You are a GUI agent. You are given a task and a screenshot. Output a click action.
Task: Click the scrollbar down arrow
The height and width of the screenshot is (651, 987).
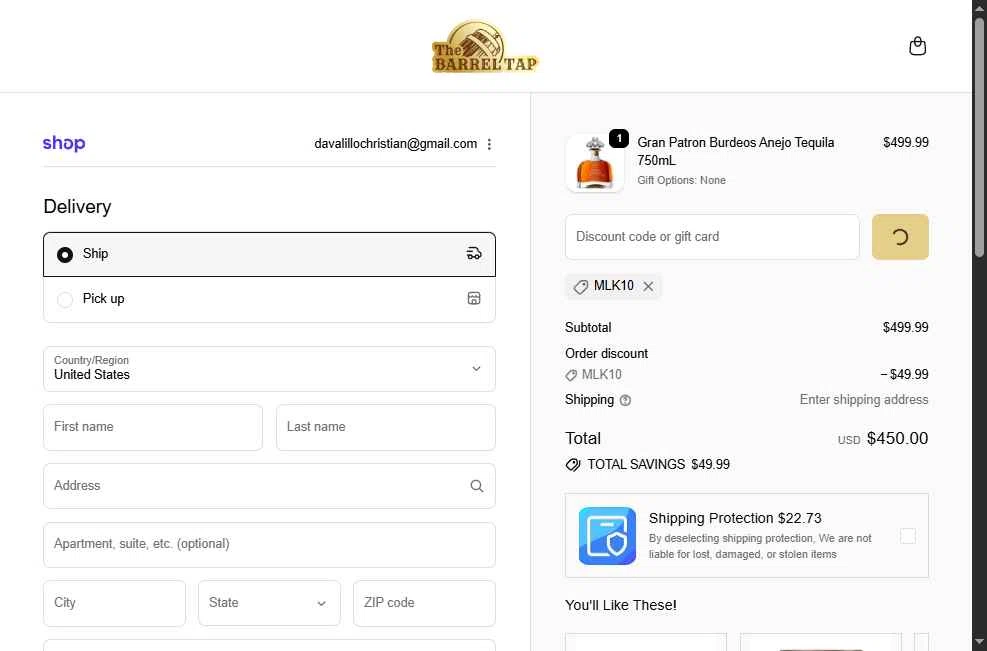tap(979, 643)
